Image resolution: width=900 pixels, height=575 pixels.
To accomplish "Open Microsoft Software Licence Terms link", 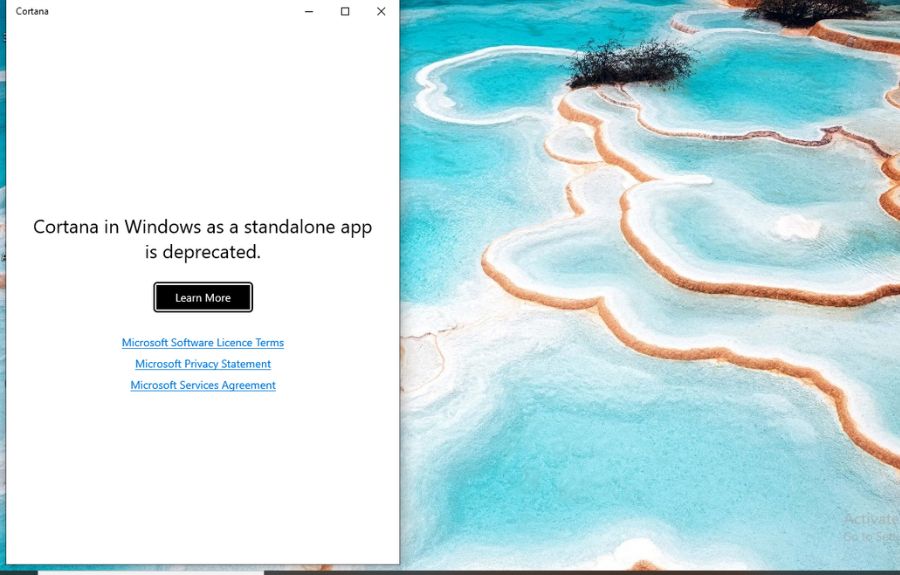I will [203, 343].
